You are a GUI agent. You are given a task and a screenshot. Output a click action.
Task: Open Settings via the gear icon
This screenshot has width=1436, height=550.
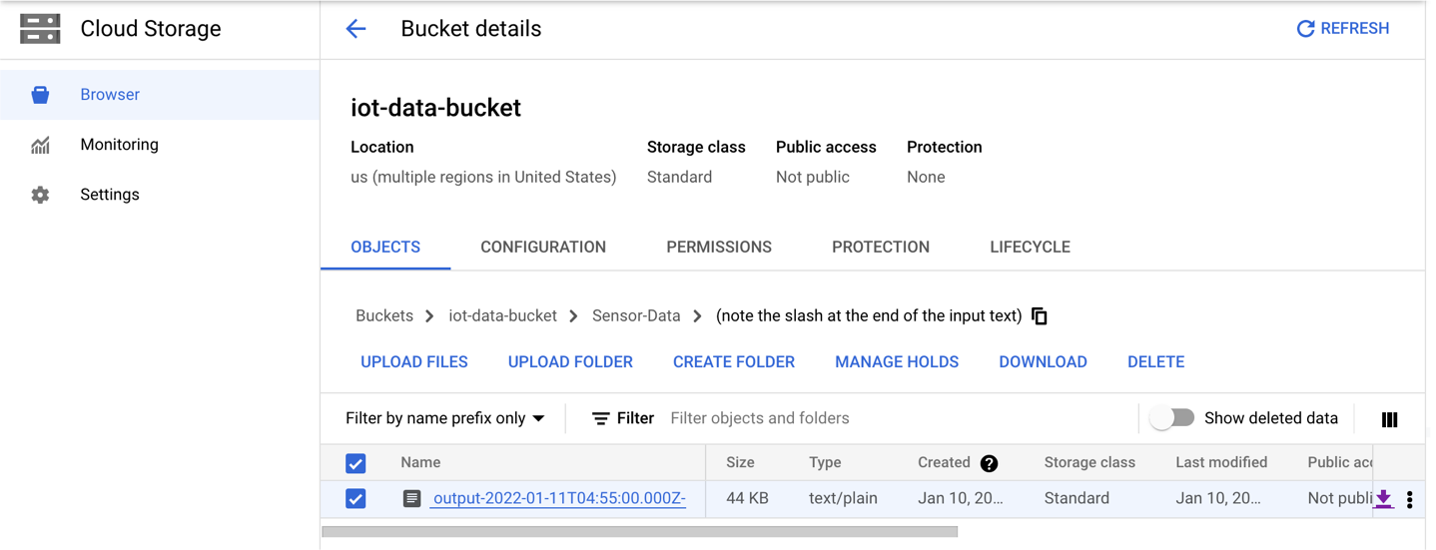coord(40,195)
